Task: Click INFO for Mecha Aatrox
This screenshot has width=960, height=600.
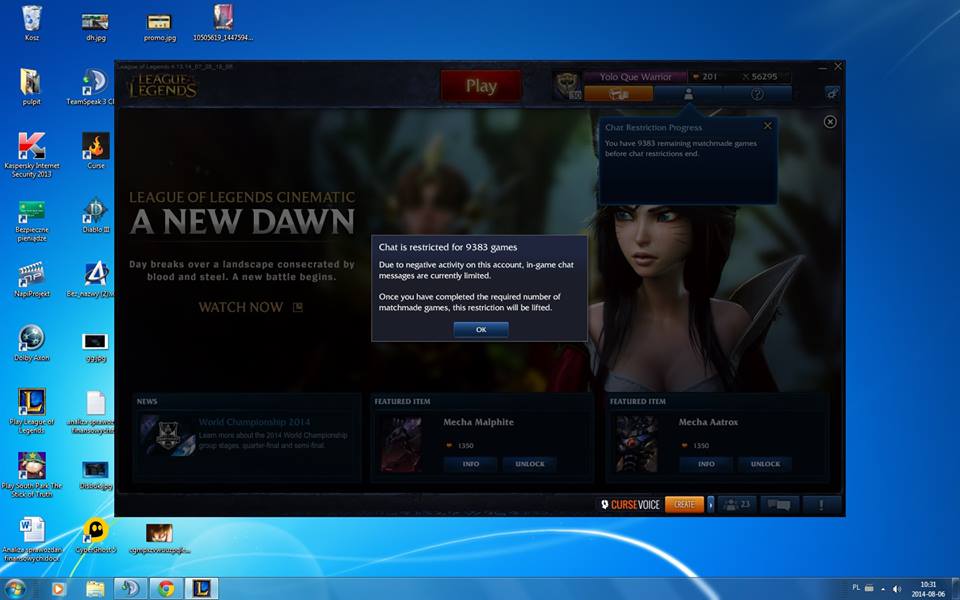Action: (706, 464)
